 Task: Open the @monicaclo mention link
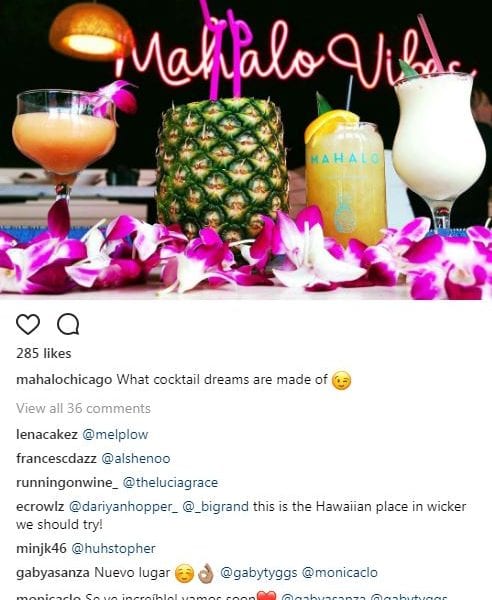340,572
